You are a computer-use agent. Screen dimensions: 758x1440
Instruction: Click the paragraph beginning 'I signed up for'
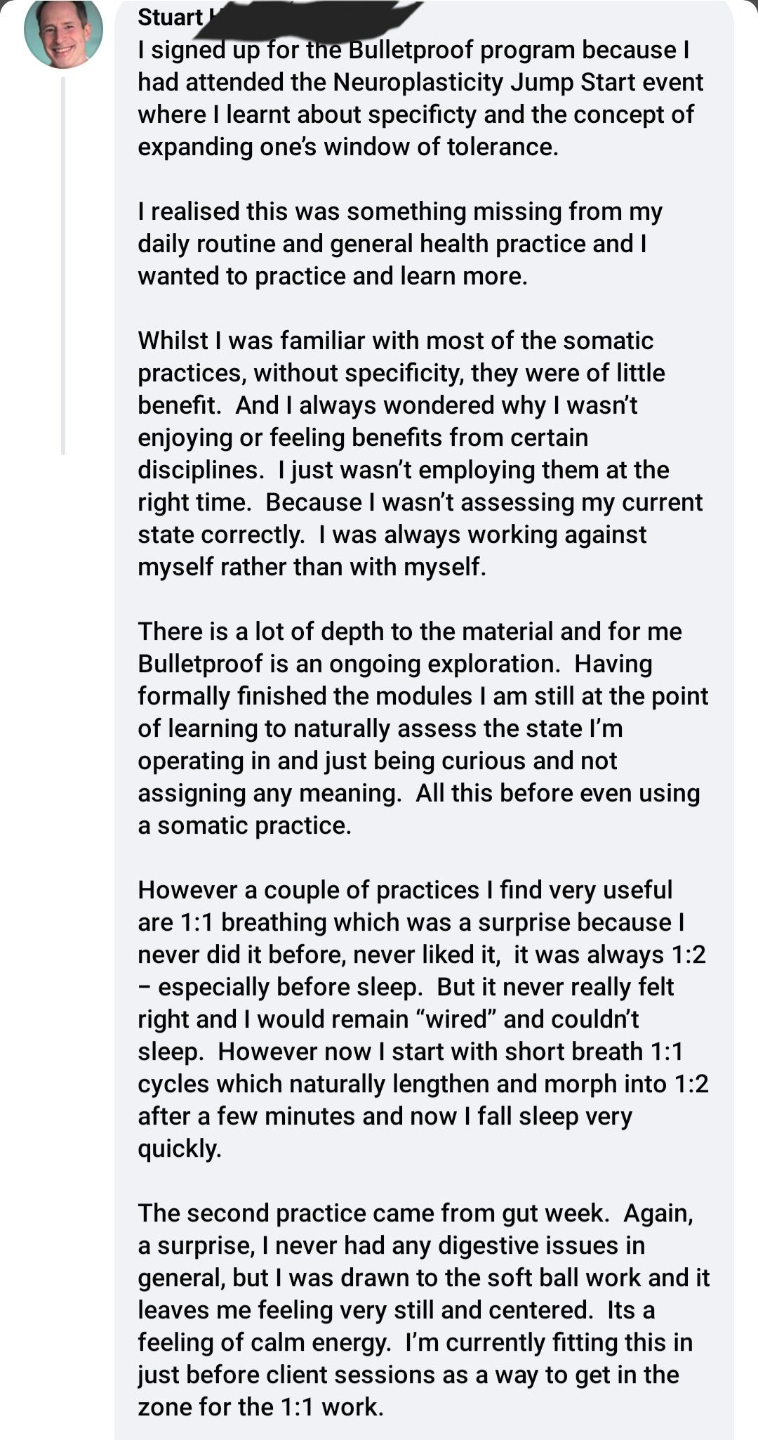tap(420, 97)
